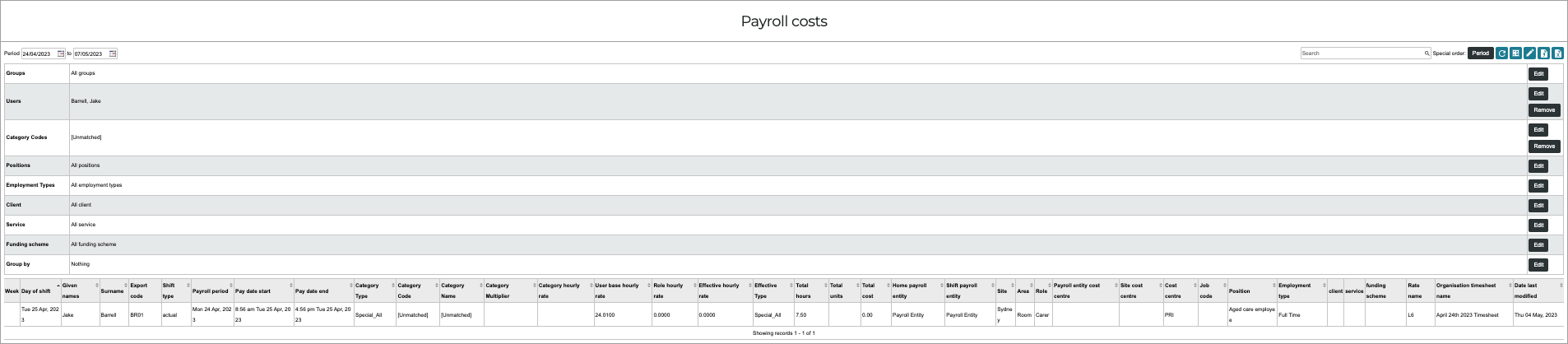The height and width of the screenshot is (344, 1568).
Task: Refresh the payroll costs report
Action: click(x=1501, y=53)
